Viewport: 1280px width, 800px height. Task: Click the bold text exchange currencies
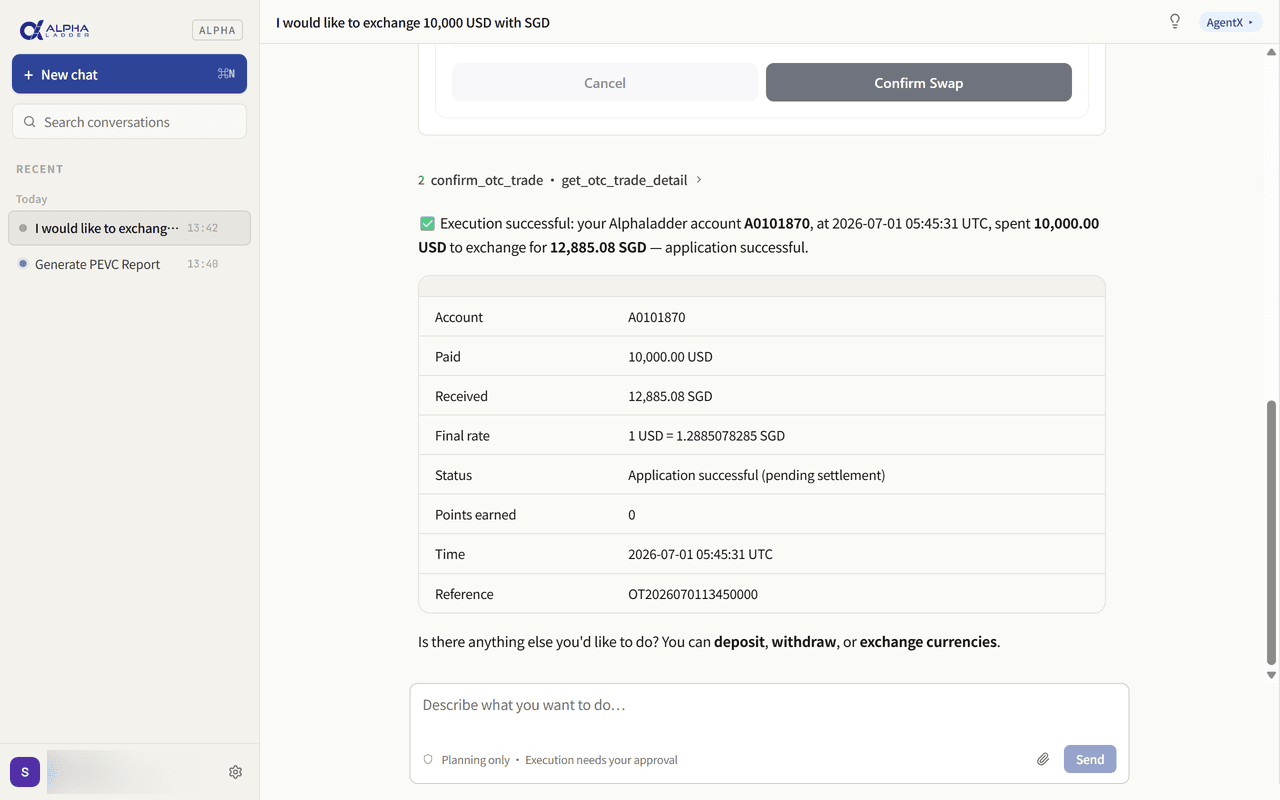click(x=928, y=642)
